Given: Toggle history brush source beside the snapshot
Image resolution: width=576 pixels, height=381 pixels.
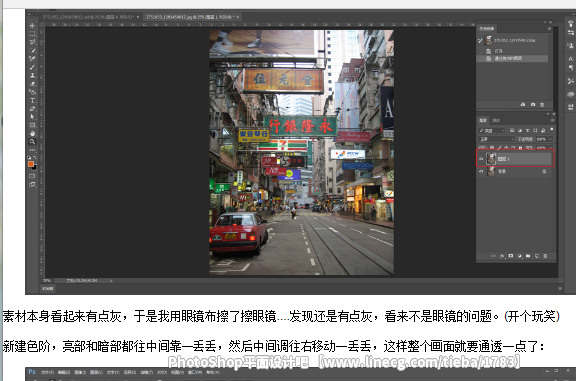Looking at the screenshot, I should pos(480,40).
